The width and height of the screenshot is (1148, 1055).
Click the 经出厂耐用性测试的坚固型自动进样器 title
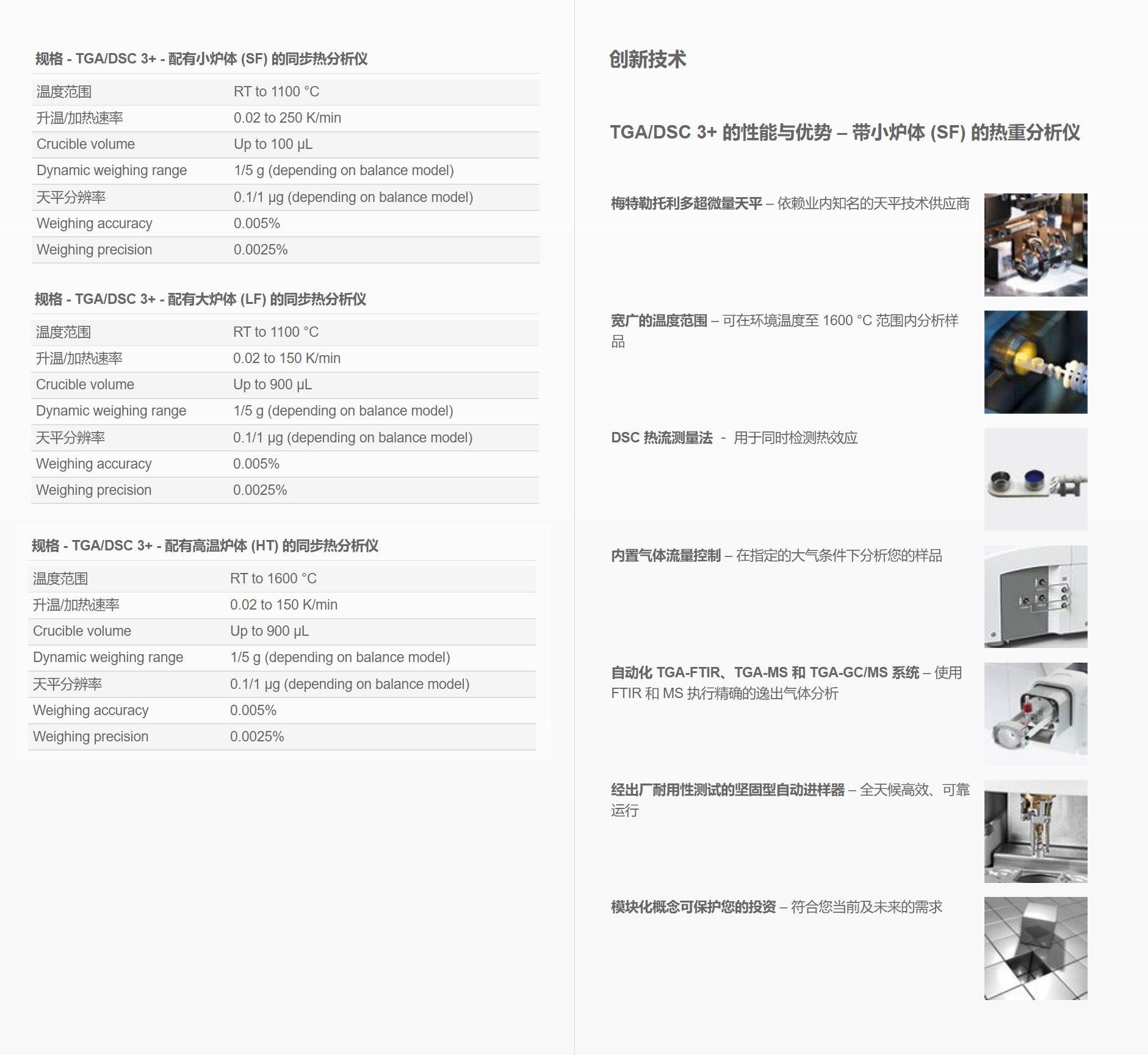pos(728,790)
